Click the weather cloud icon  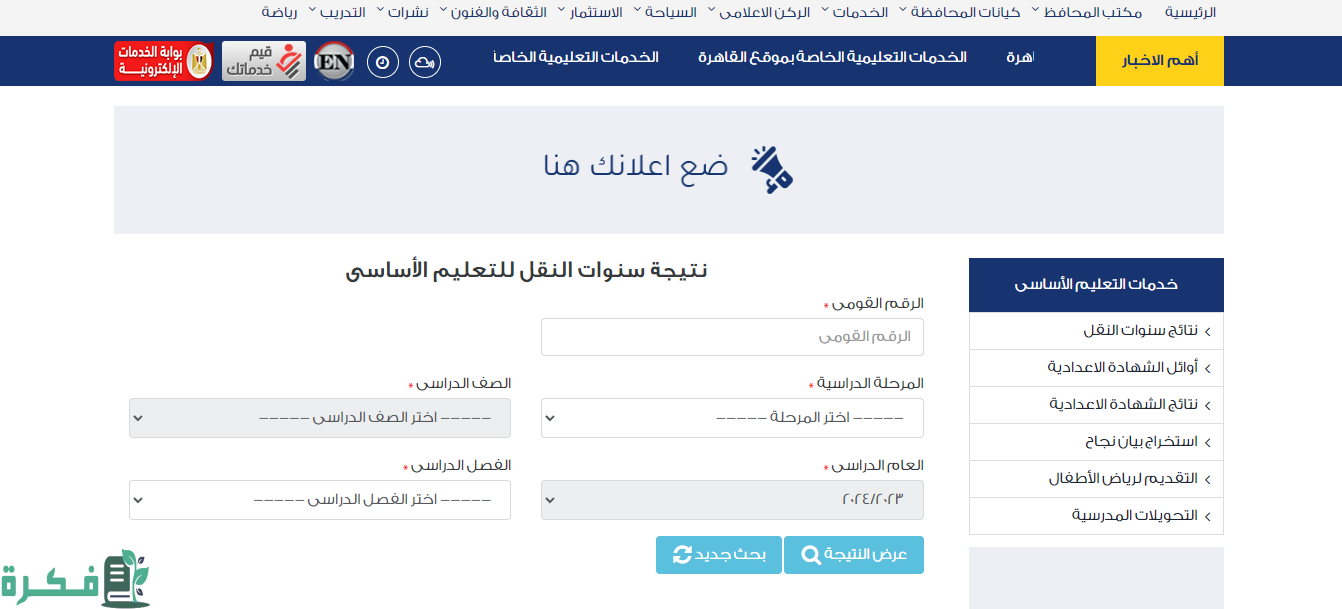click(x=424, y=62)
